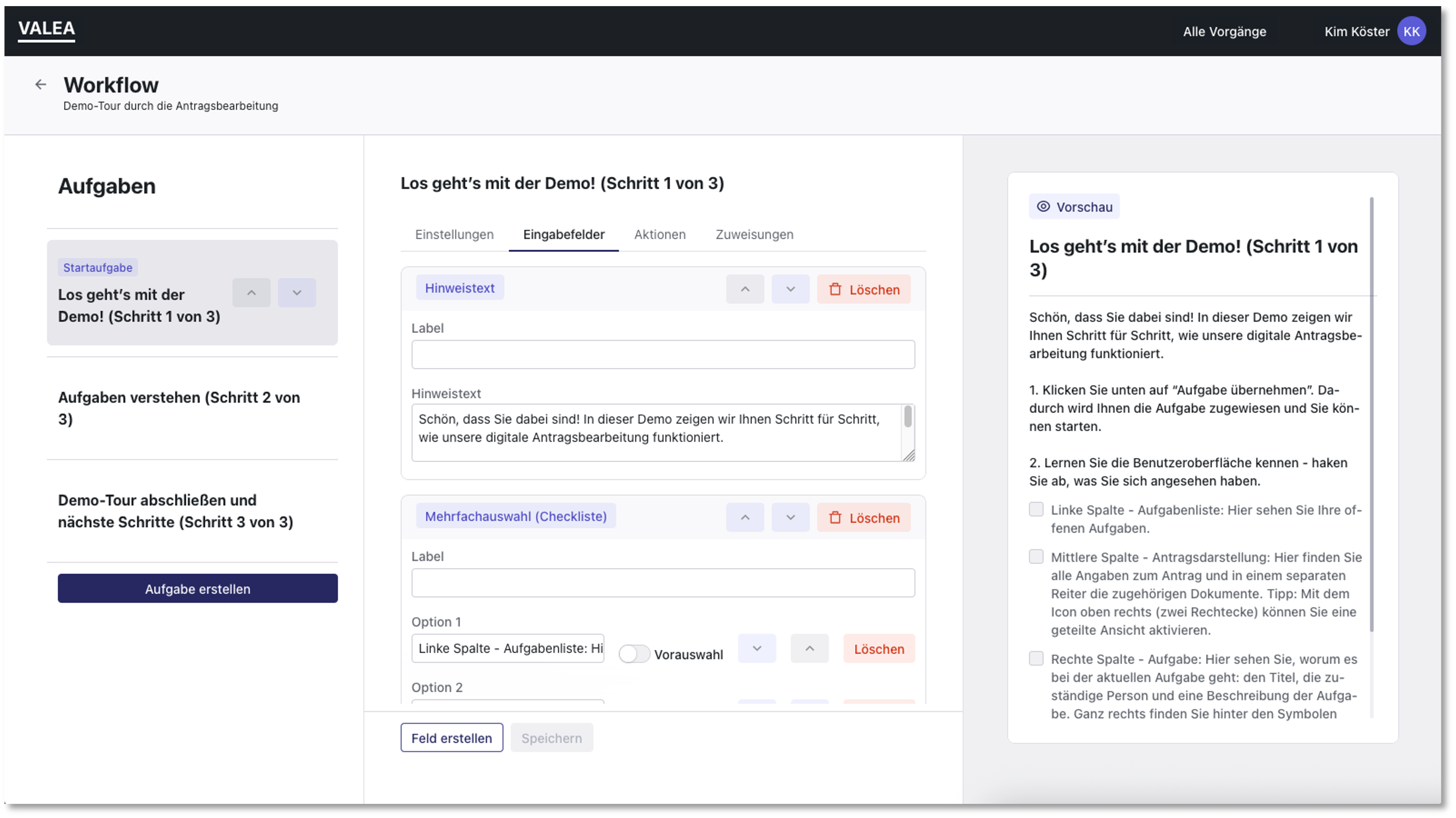Move Mehrfachauswahl field down with chevron

tap(790, 518)
